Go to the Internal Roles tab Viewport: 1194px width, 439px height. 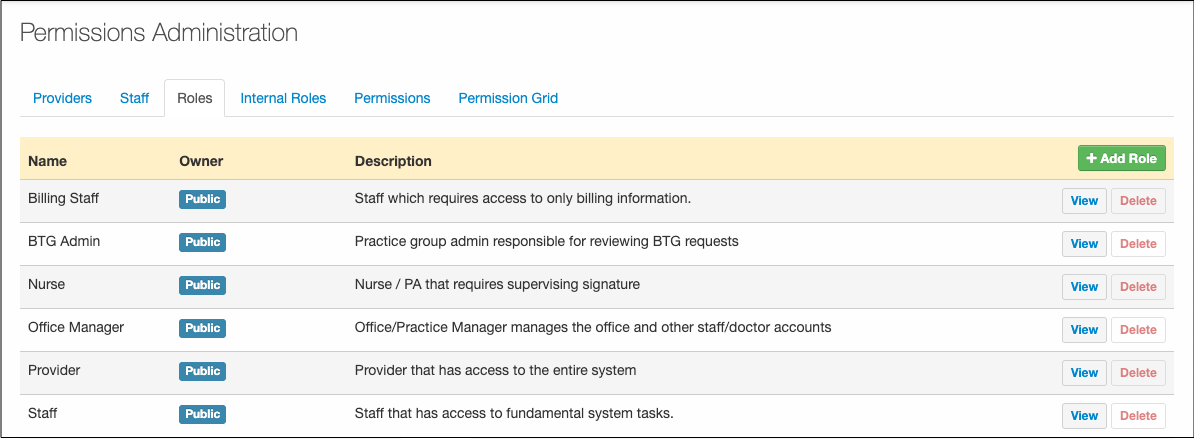click(283, 98)
